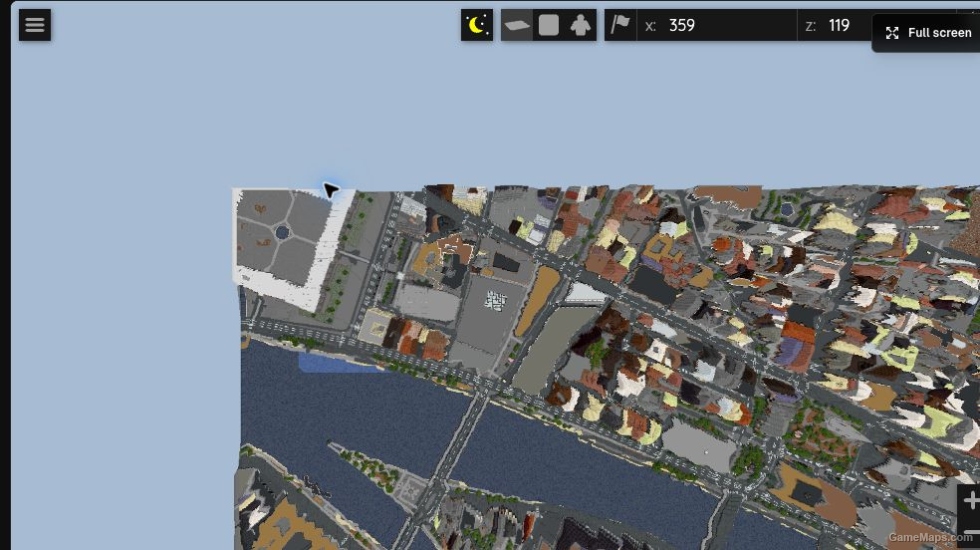
Task: Click the flag marker icon
Action: click(621, 25)
